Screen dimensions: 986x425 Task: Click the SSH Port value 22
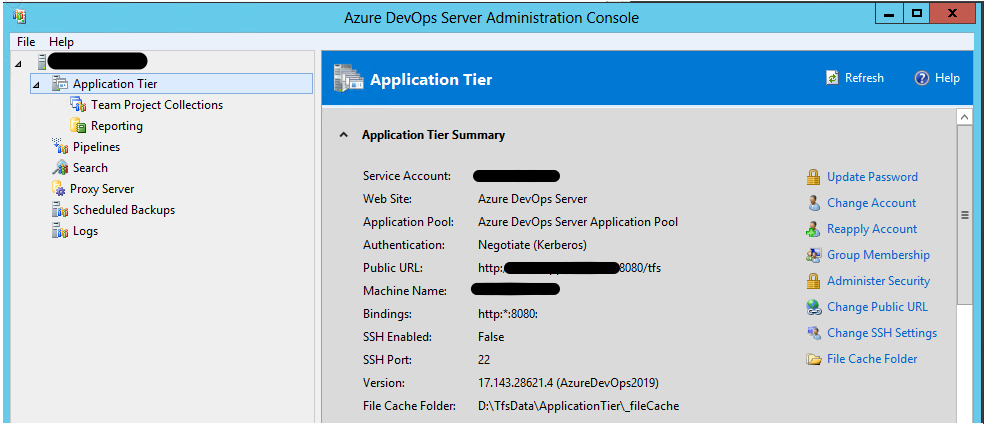coord(484,360)
